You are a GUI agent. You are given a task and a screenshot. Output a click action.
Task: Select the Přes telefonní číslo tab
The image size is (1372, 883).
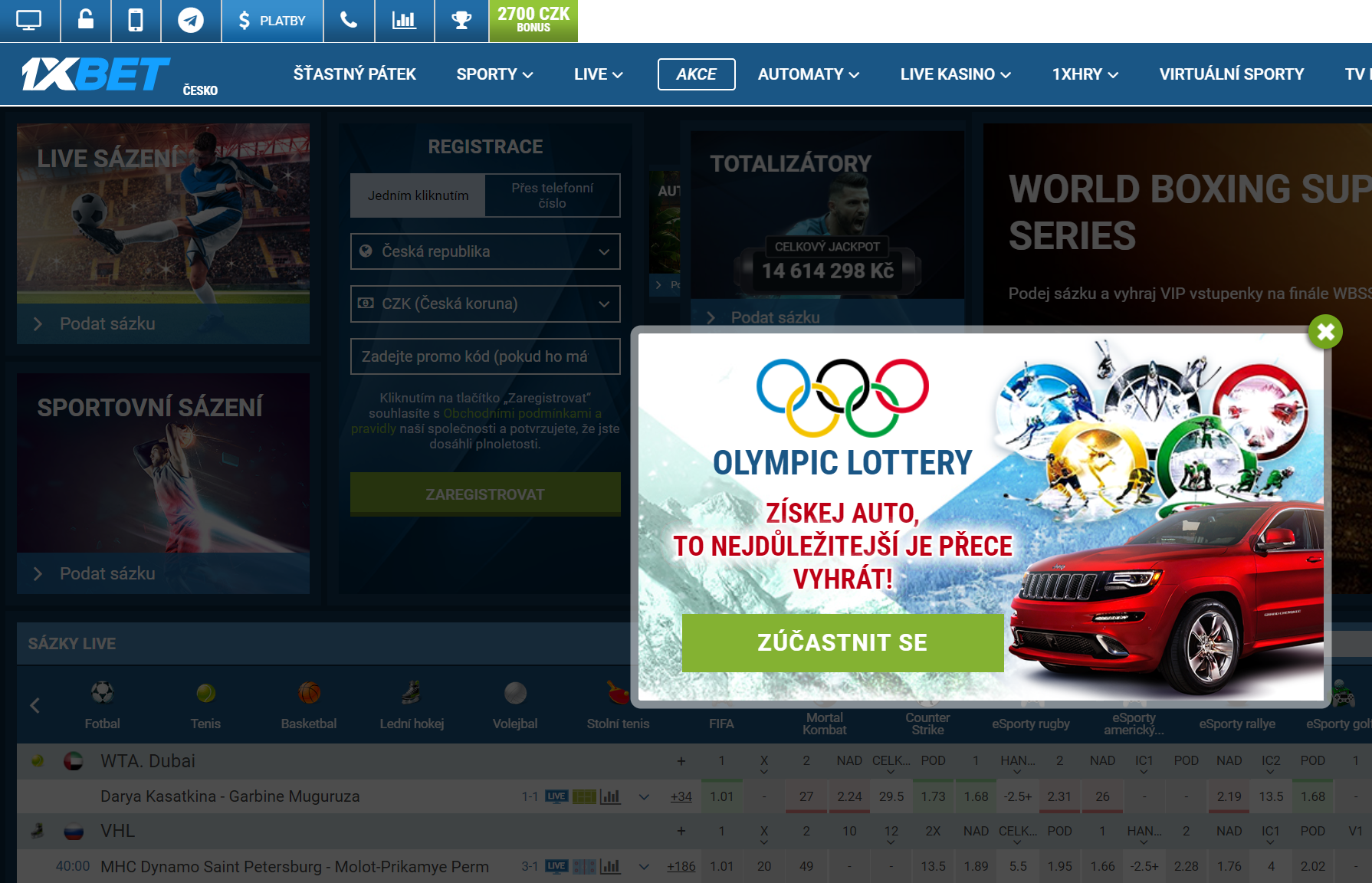(x=553, y=195)
